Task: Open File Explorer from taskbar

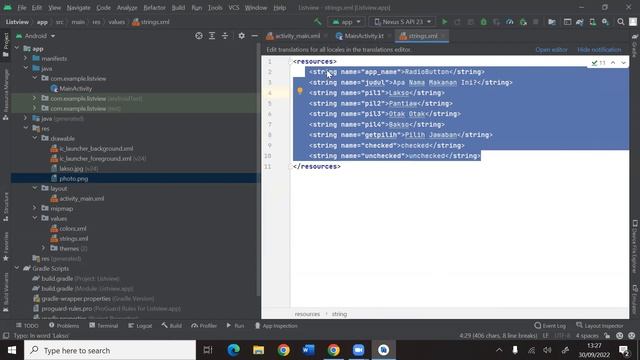Action: [x=258, y=350]
